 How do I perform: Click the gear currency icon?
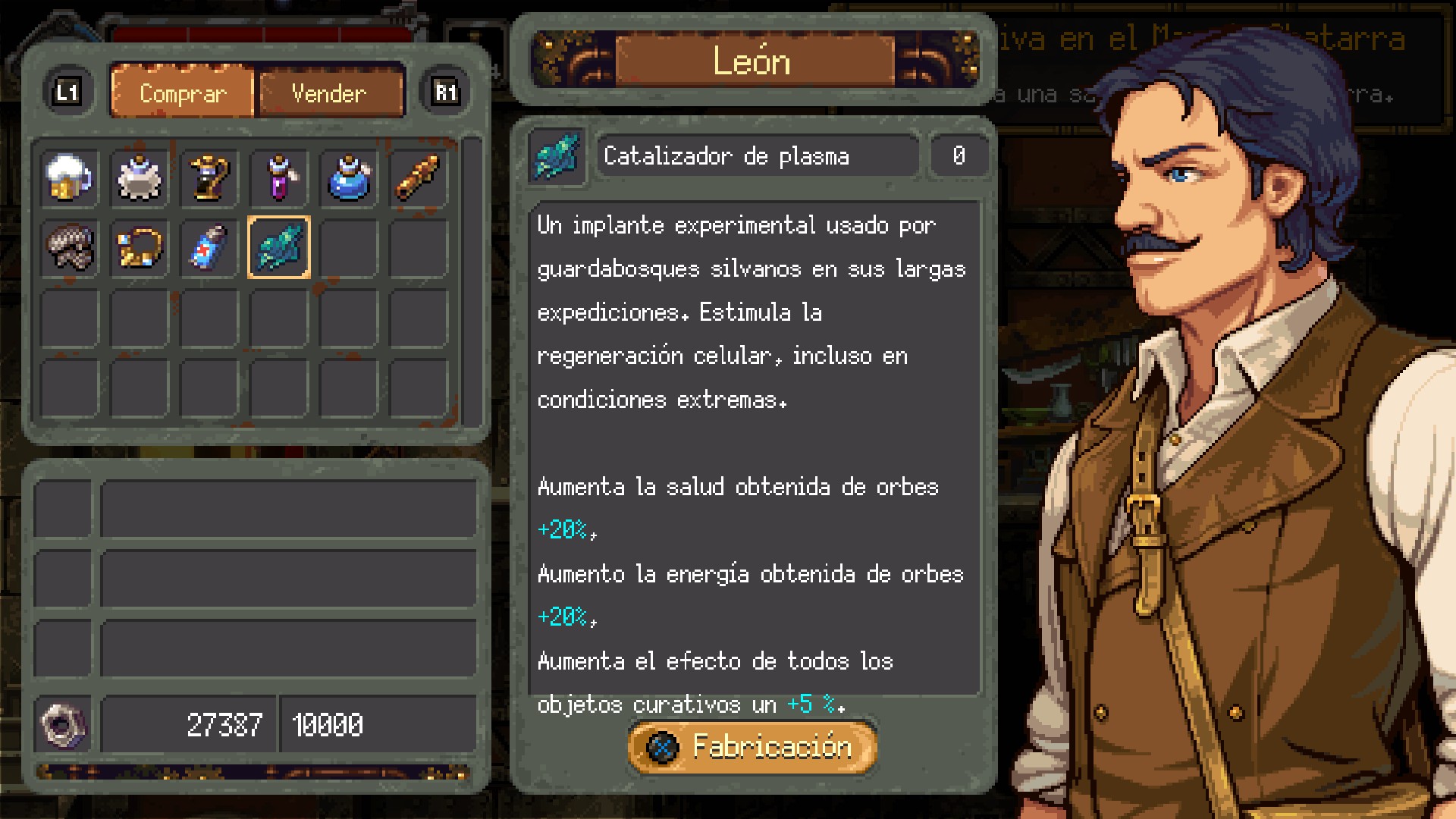click(x=62, y=724)
